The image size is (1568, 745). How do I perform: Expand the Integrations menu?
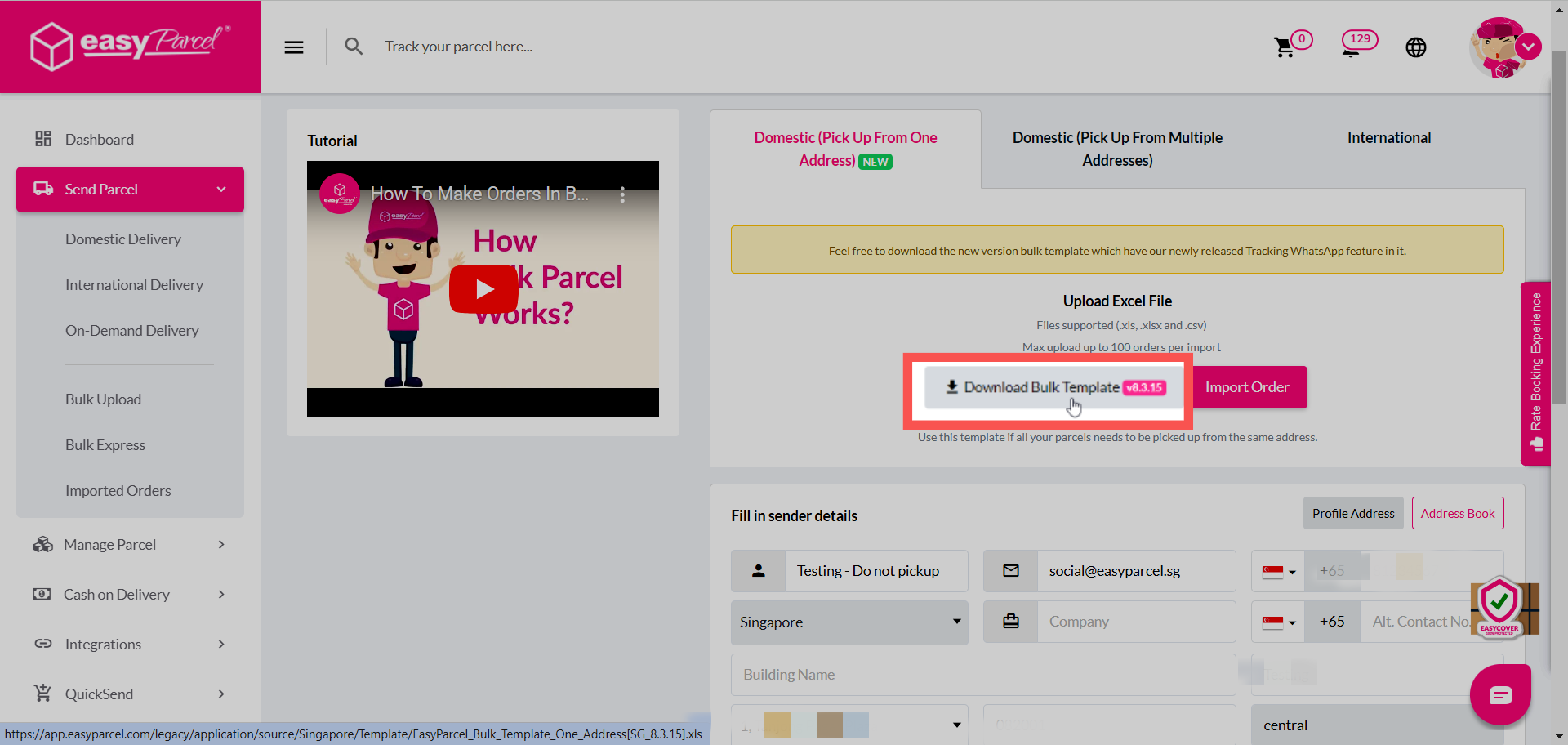[221, 644]
